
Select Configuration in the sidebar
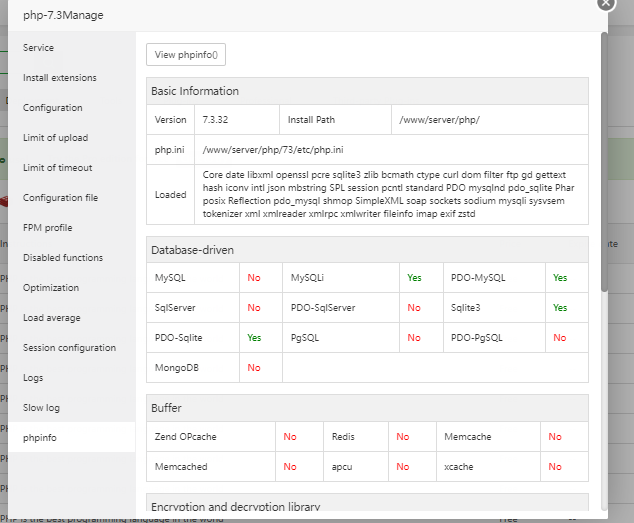click(x=53, y=108)
